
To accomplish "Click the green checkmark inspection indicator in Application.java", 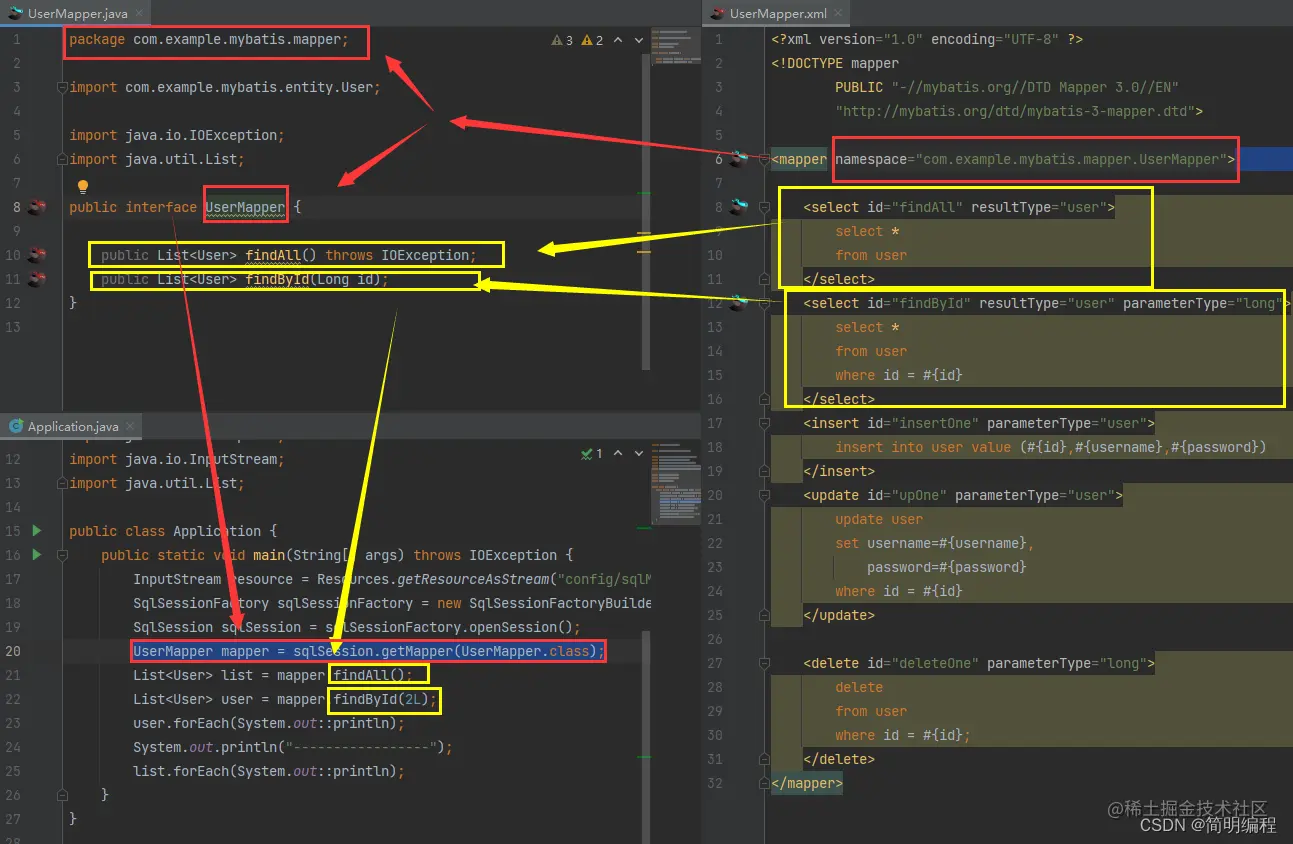I will 592,454.
